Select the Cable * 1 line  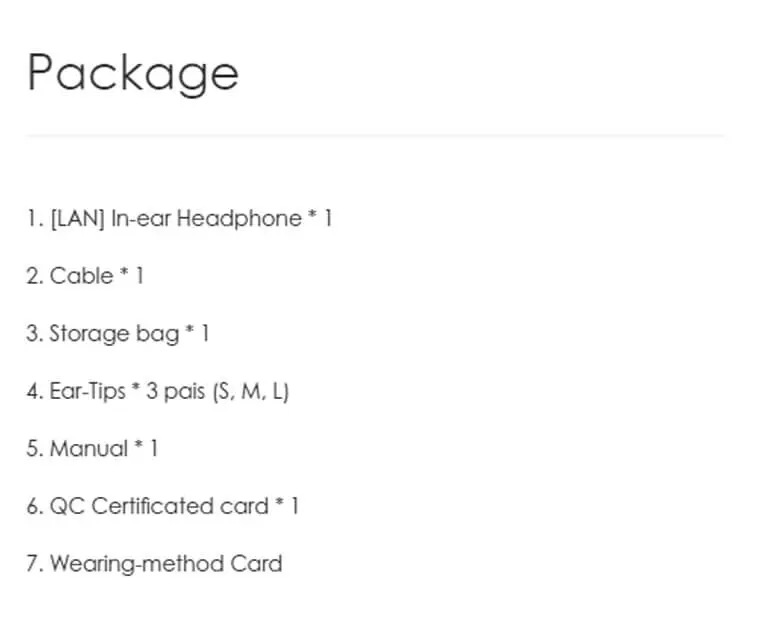click(85, 276)
